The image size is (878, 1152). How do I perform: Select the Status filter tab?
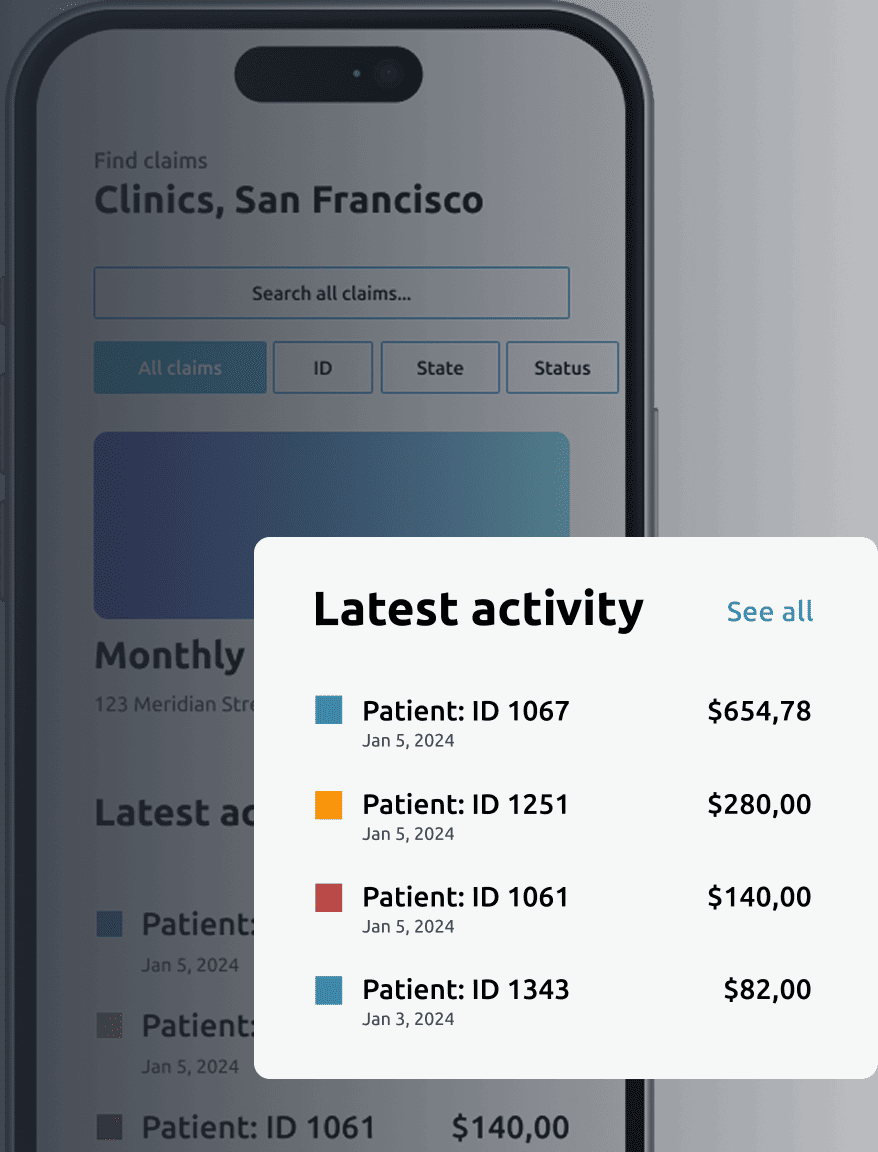[x=562, y=368]
